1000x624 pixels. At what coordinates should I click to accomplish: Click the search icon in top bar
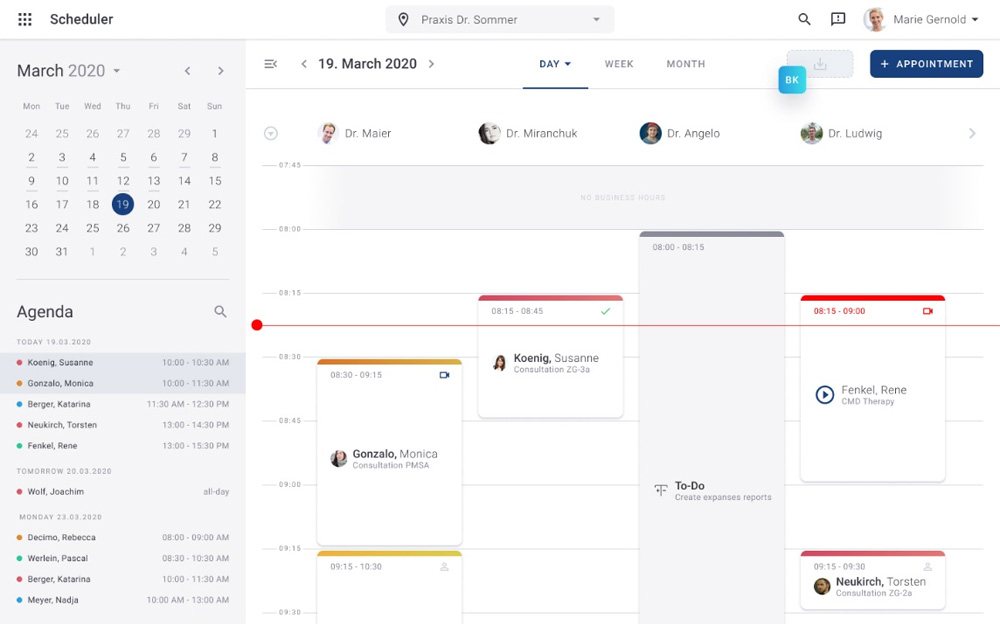[804, 19]
